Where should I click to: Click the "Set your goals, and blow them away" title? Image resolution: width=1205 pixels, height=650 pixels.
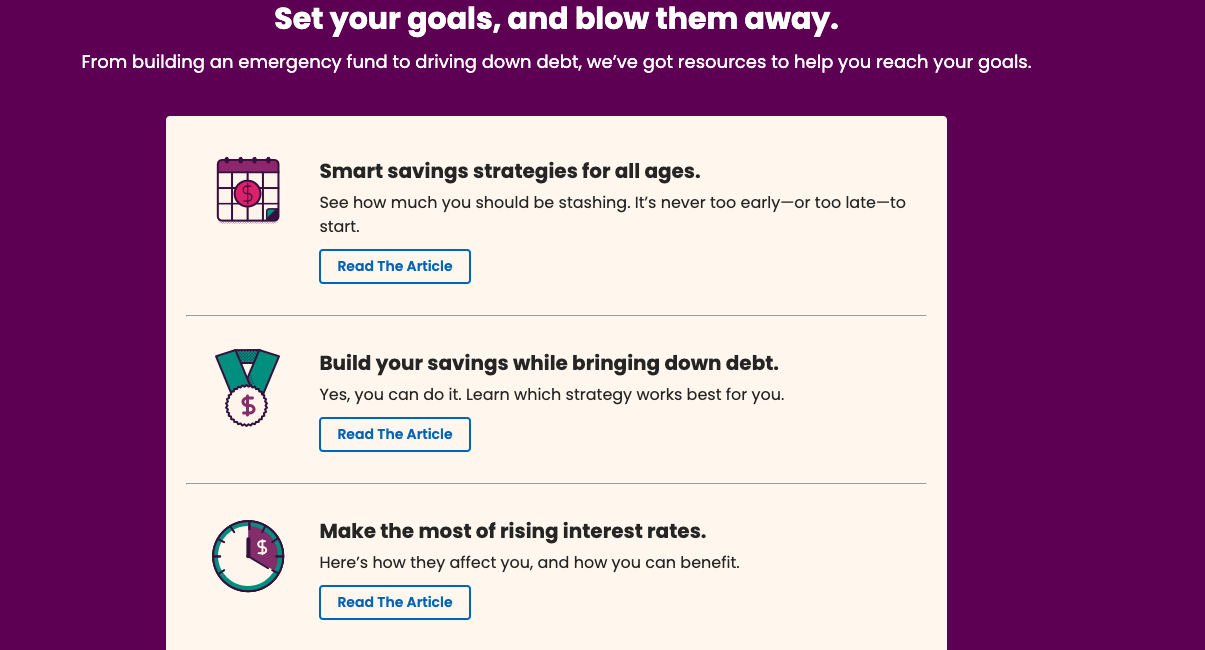(x=556, y=19)
